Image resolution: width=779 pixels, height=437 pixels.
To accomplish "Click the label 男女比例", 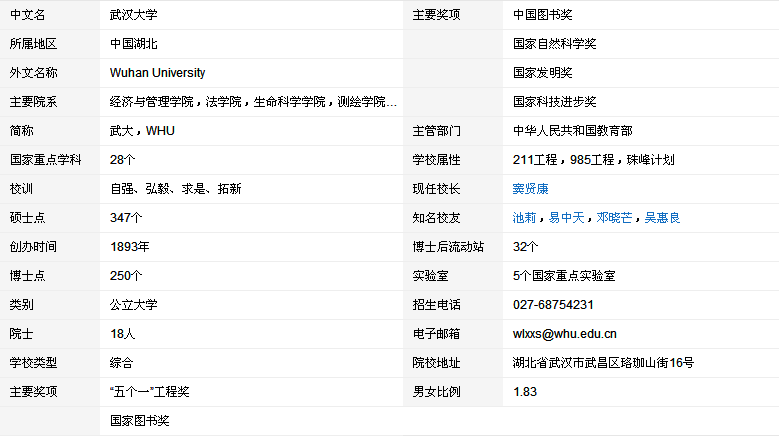I will 436,392.
